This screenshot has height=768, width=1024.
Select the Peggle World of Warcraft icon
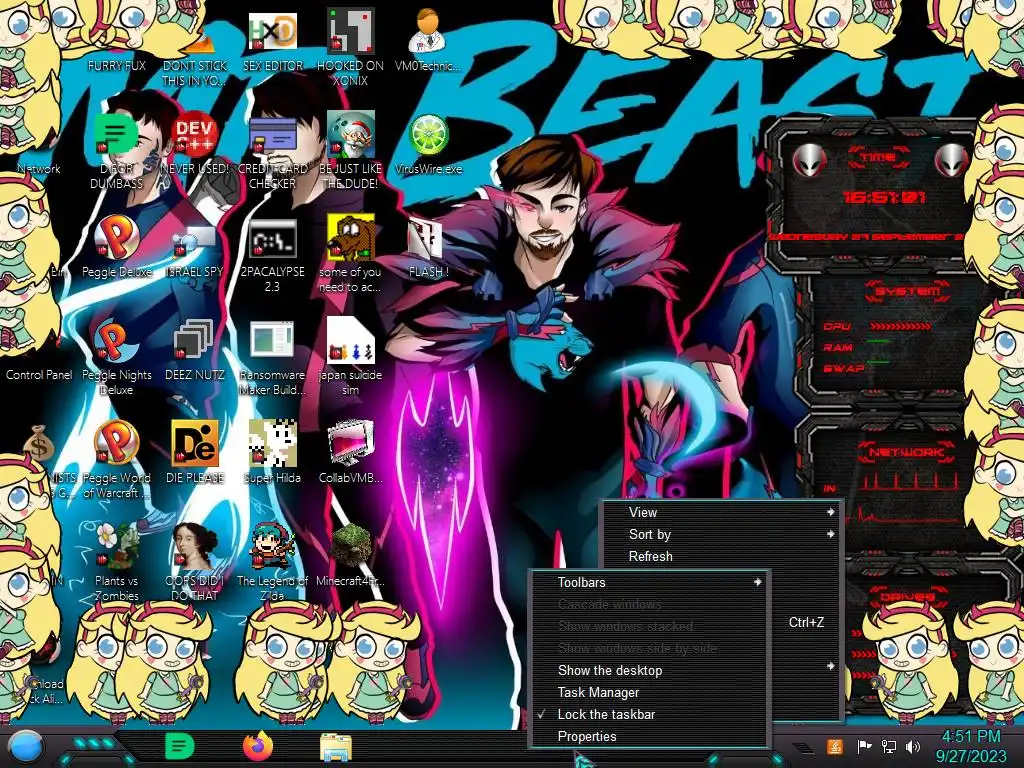tap(117, 460)
